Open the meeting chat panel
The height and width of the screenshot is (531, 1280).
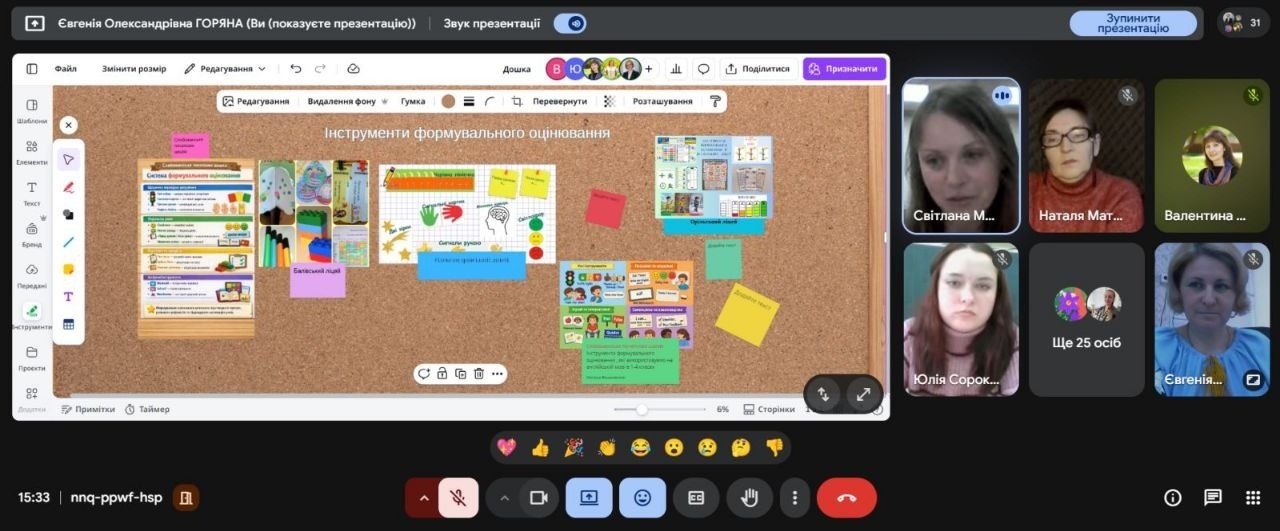pyautogui.click(x=1212, y=498)
